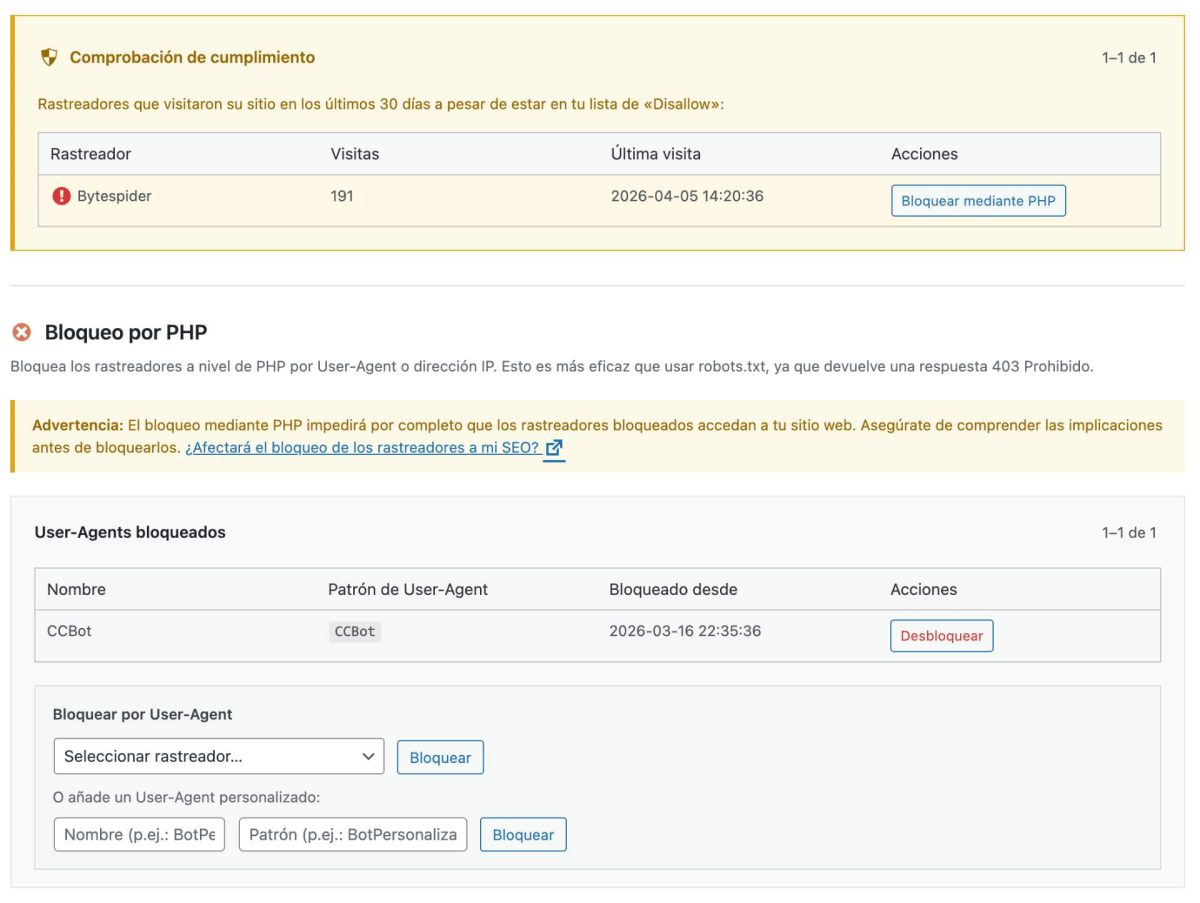1200x903 pixels.
Task: Focus the Nombre custom User-Agent field
Action: 140,834
